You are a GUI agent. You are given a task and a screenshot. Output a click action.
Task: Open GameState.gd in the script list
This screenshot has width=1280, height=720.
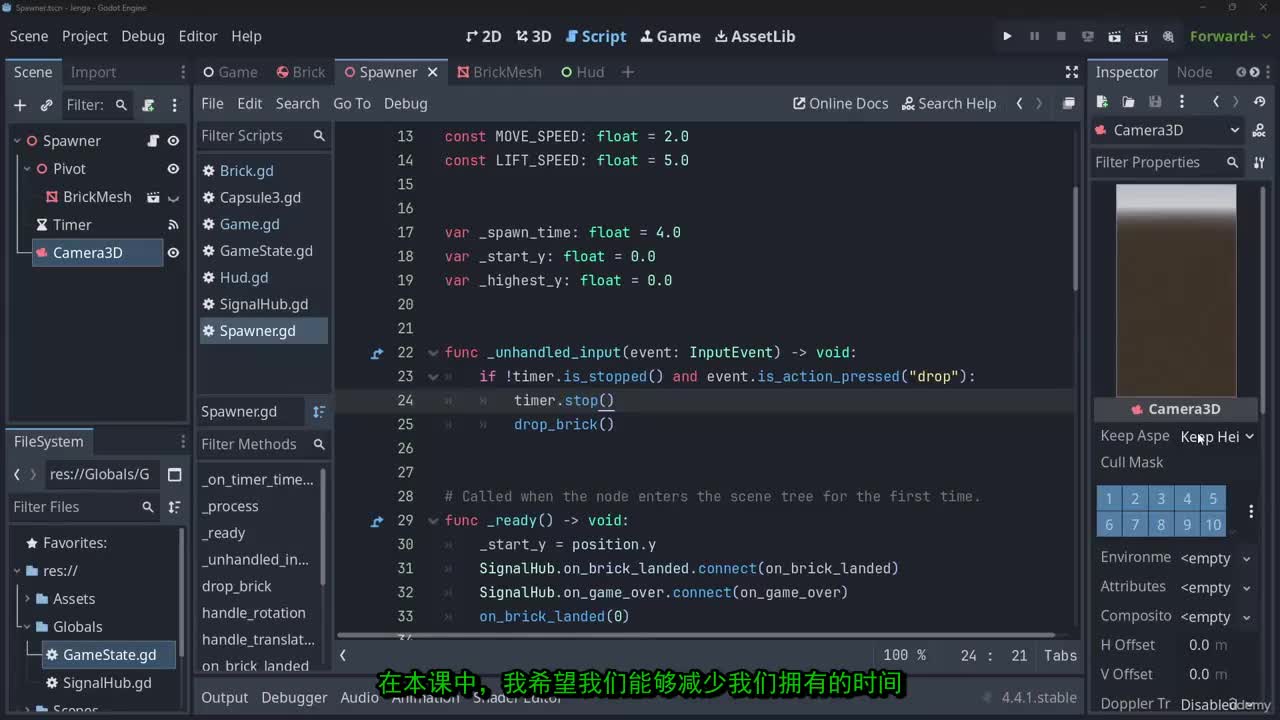tap(264, 251)
